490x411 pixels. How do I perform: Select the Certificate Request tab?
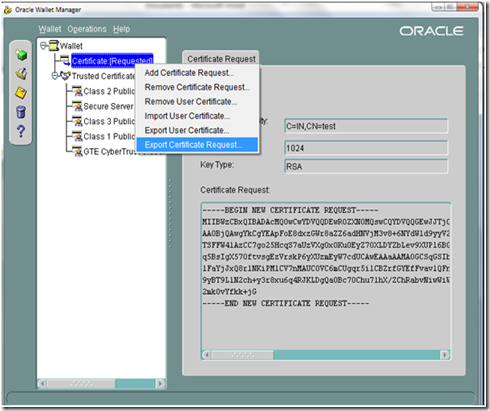221,59
